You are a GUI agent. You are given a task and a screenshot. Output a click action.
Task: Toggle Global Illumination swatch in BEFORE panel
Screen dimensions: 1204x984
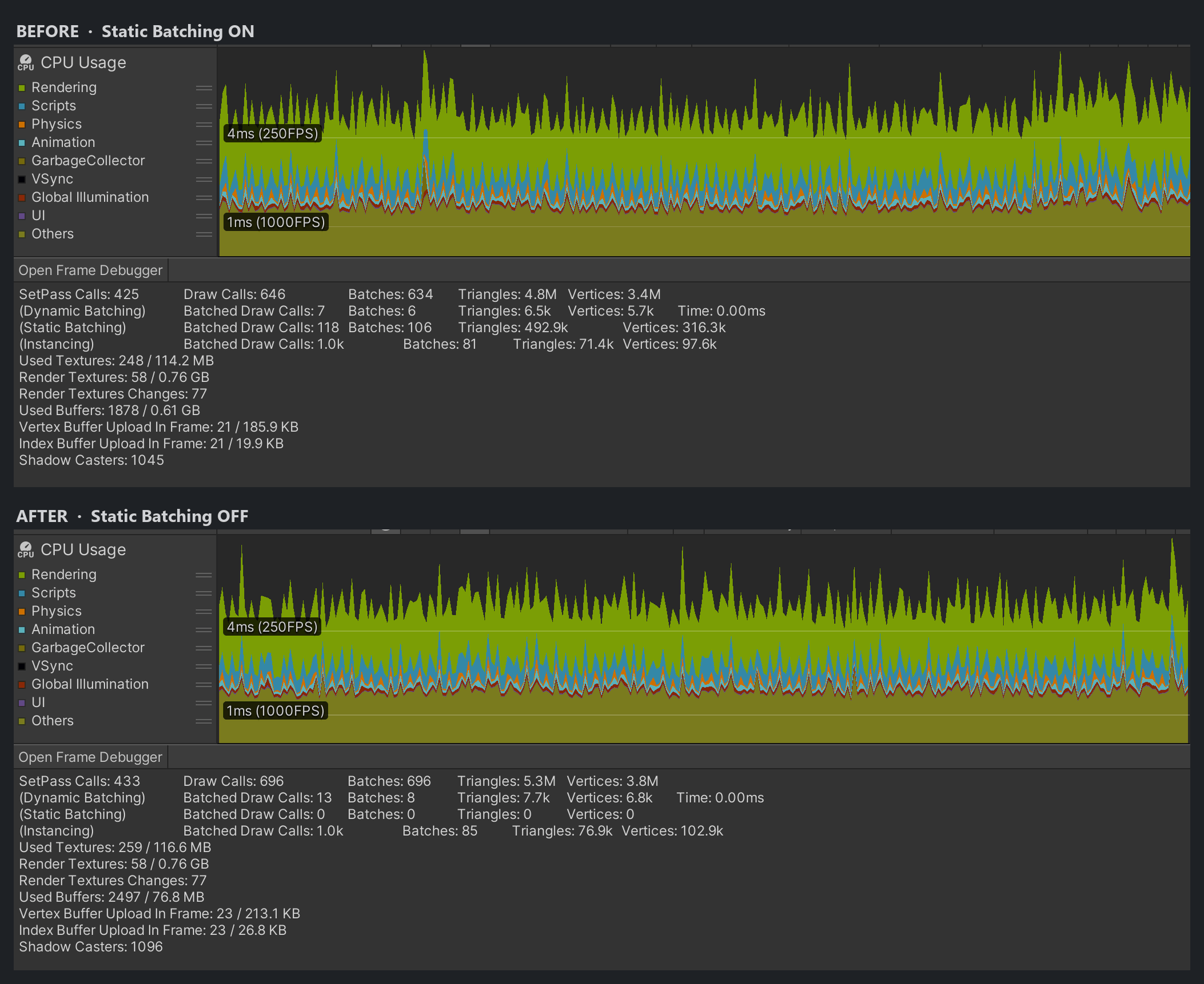point(22,198)
